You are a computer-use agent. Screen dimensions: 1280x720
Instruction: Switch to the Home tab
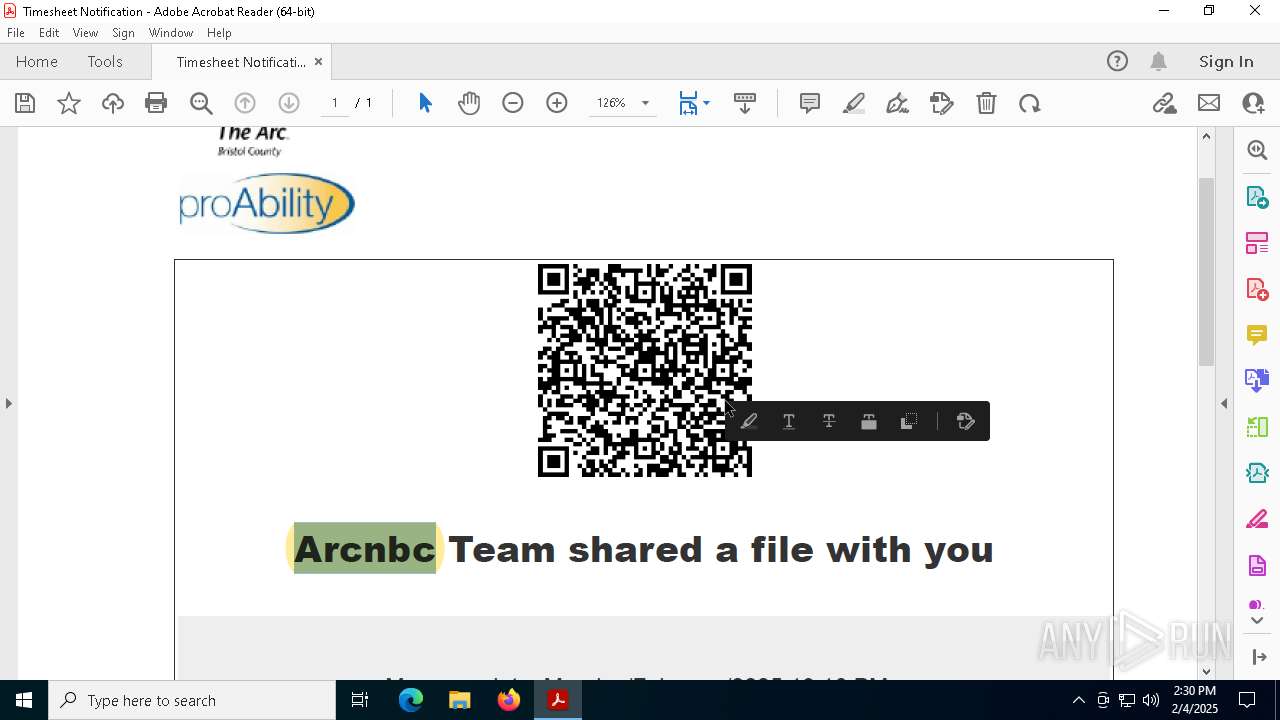coord(37,61)
